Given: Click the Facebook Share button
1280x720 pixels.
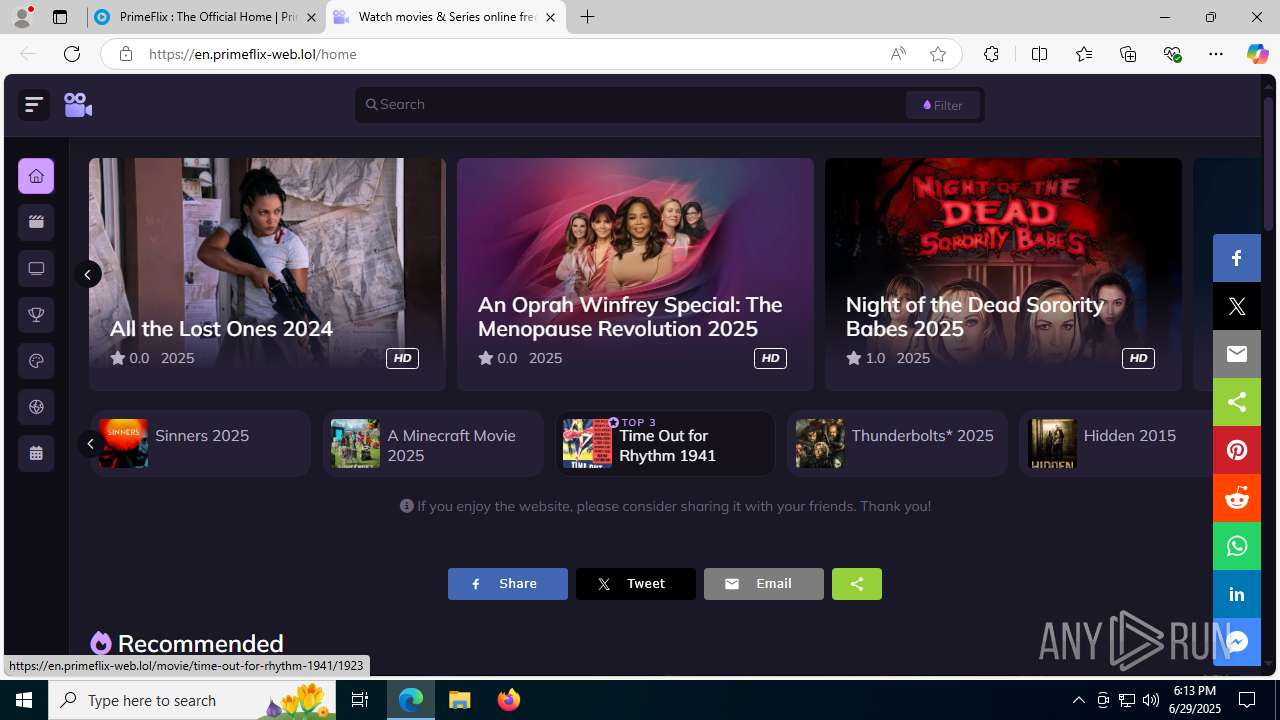Looking at the screenshot, I should [x=508, y=584].
